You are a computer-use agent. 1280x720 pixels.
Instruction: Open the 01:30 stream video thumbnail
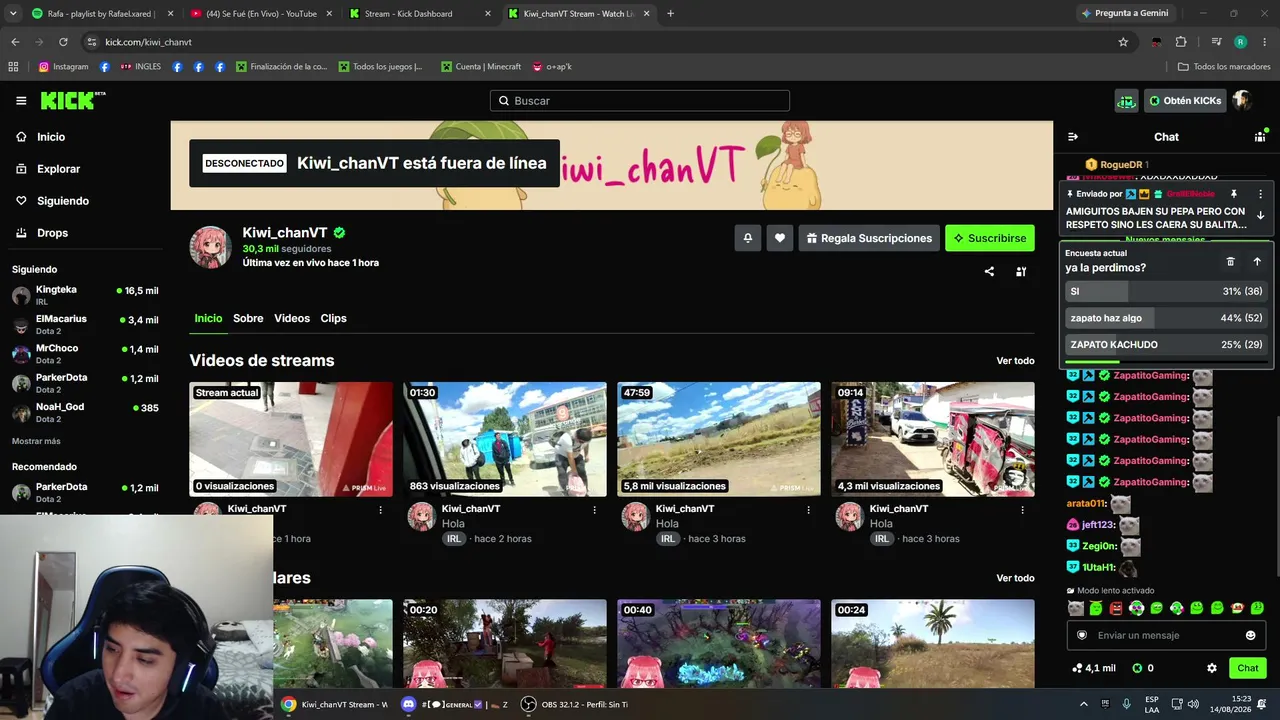tap(505, 439)
